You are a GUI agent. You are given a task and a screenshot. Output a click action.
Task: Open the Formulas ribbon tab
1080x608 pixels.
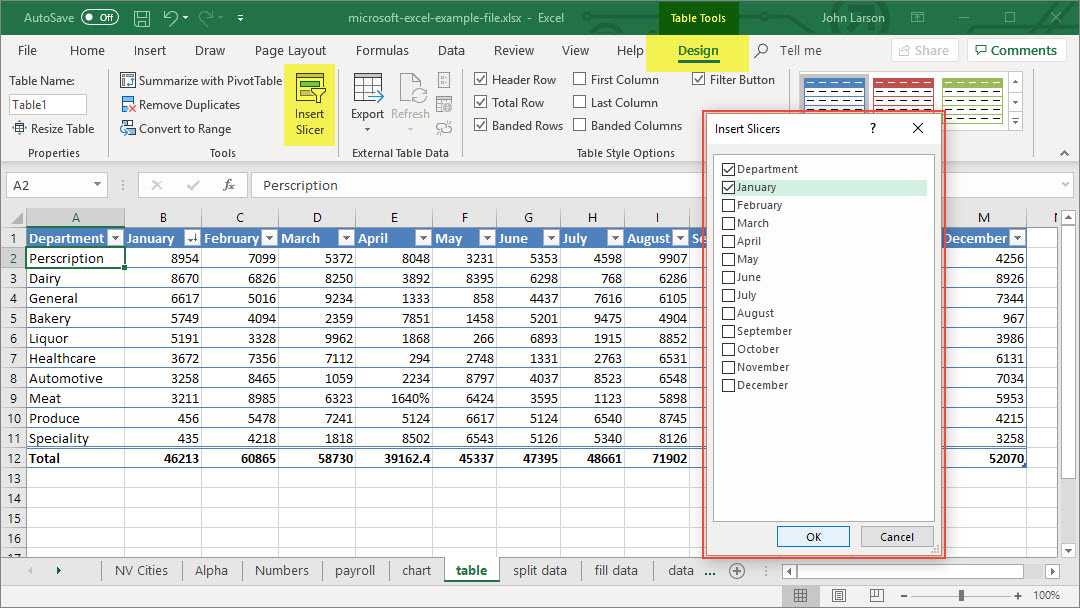click(382, 51)
